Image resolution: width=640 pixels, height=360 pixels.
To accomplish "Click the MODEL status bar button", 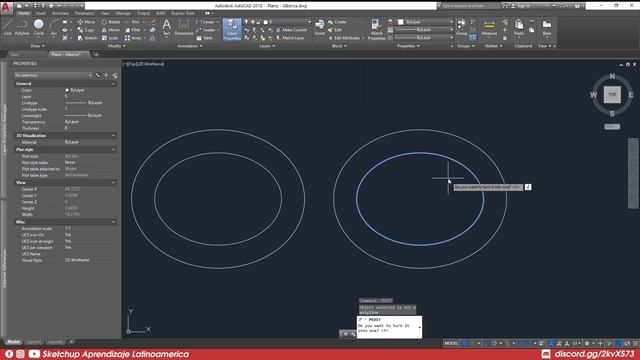I will pos(451,343).
